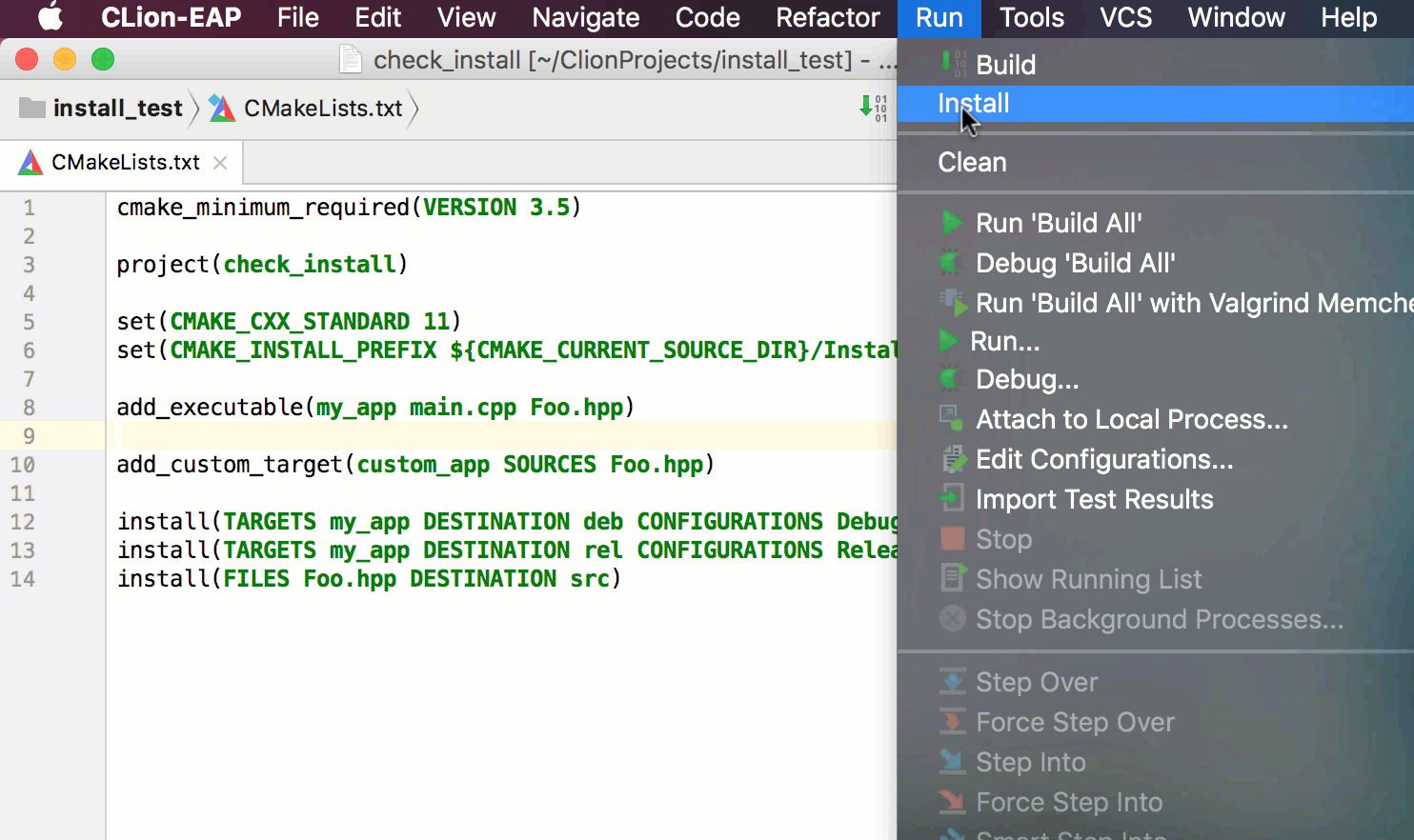This screenshot has width=1414, height=840.
Task: Close the open Run menu
Action: point(939,17)
